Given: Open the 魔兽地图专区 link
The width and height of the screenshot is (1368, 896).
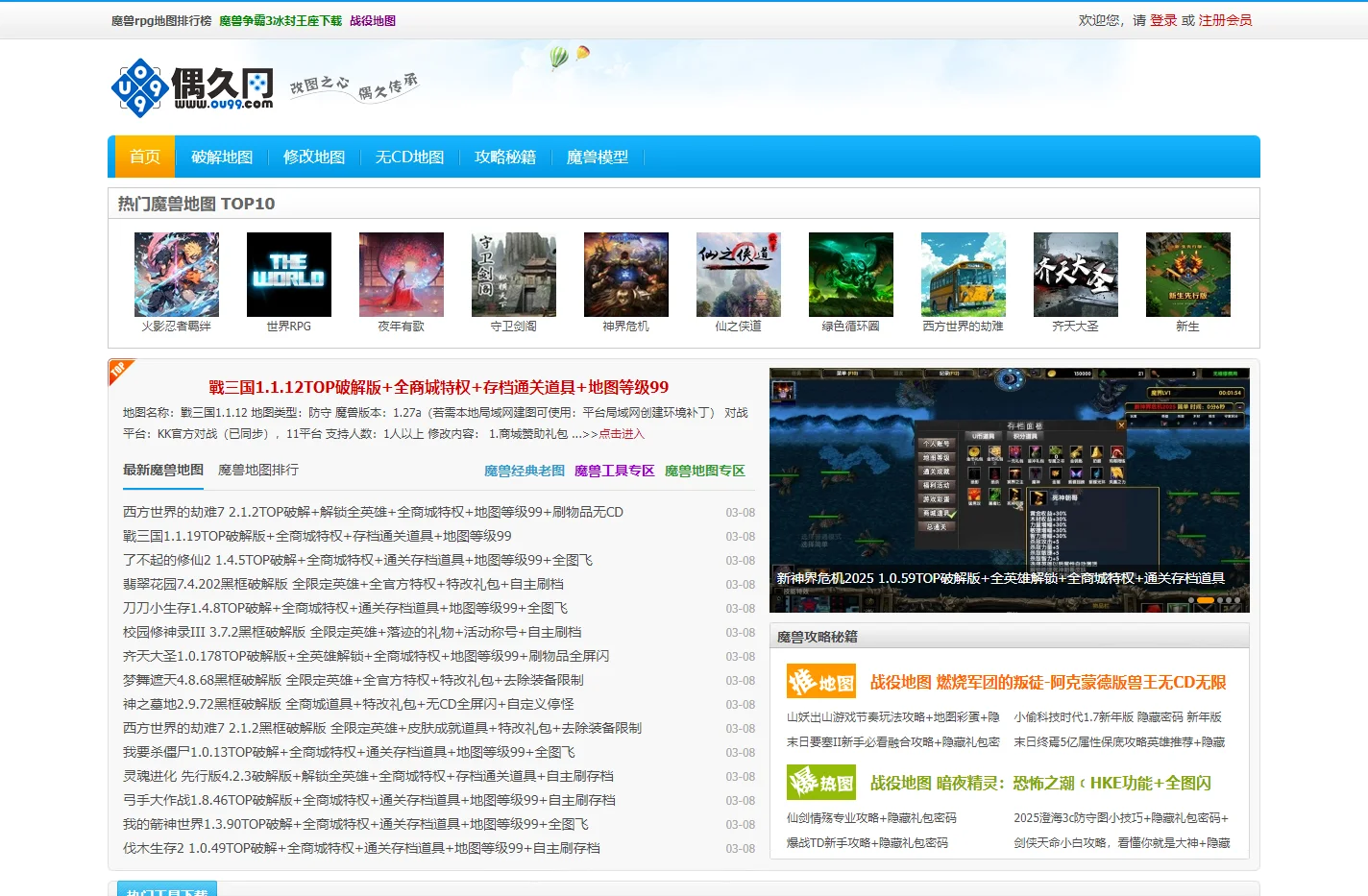Looking at the screenshot, I should tap(705, 471).
